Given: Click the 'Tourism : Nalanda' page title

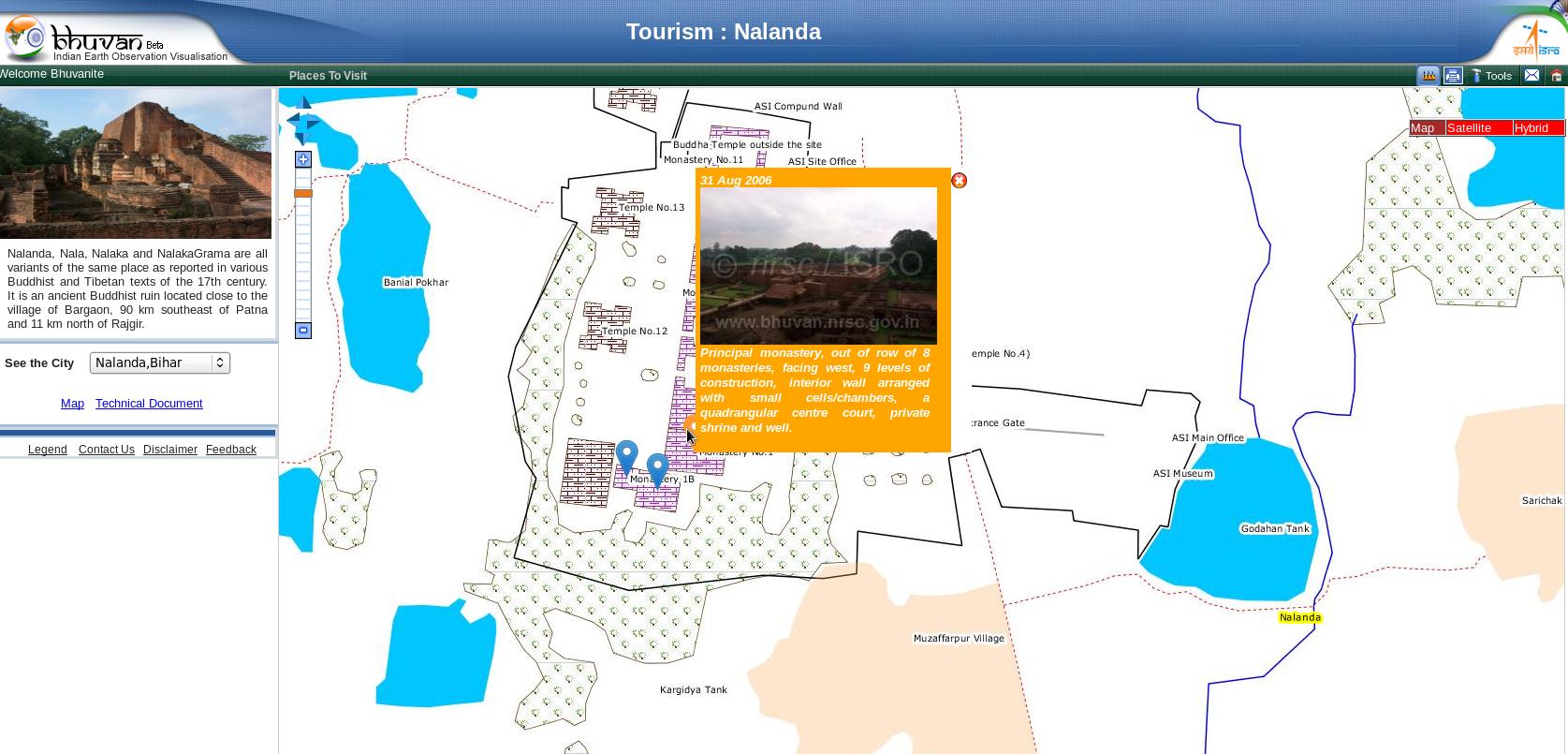Looking at the screenshot, I should click(724, 32).
